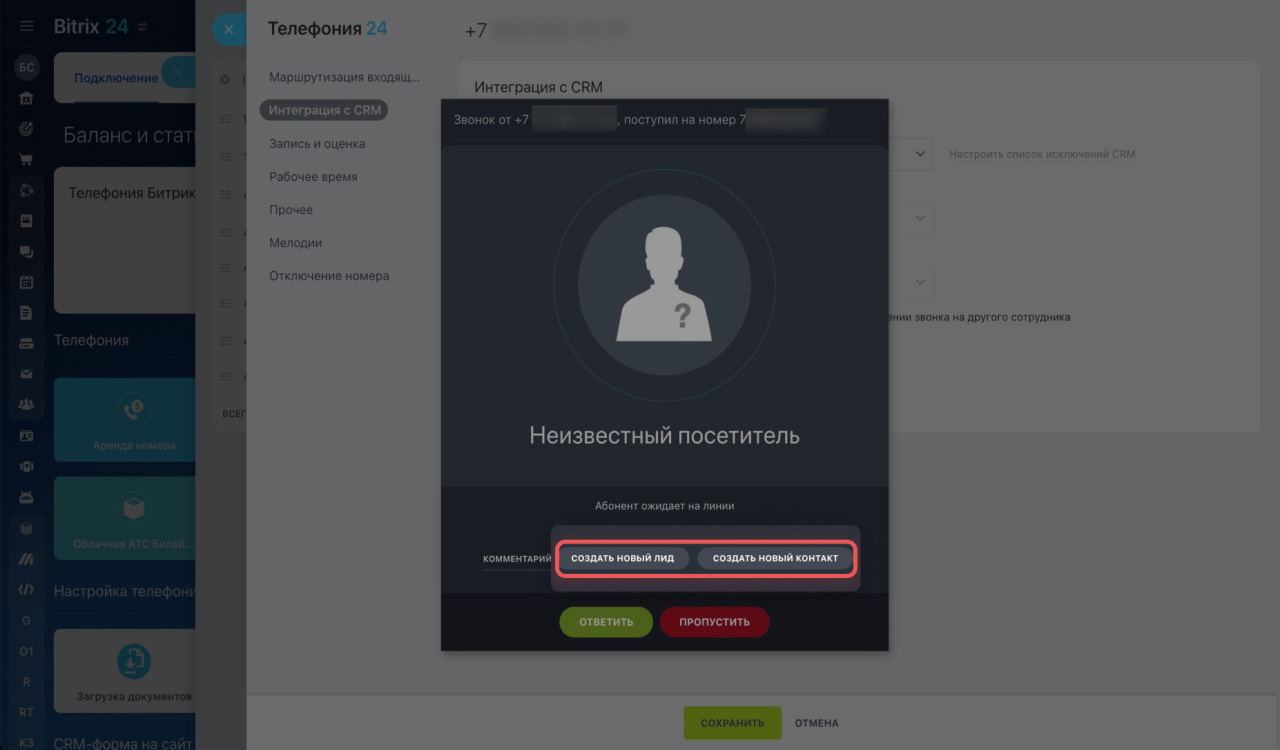Image resolution: width=1280 pixels, height=750 pixels.
Task: Open 'Маршрутизация входящ...' menu item
Action: [345, 77]
